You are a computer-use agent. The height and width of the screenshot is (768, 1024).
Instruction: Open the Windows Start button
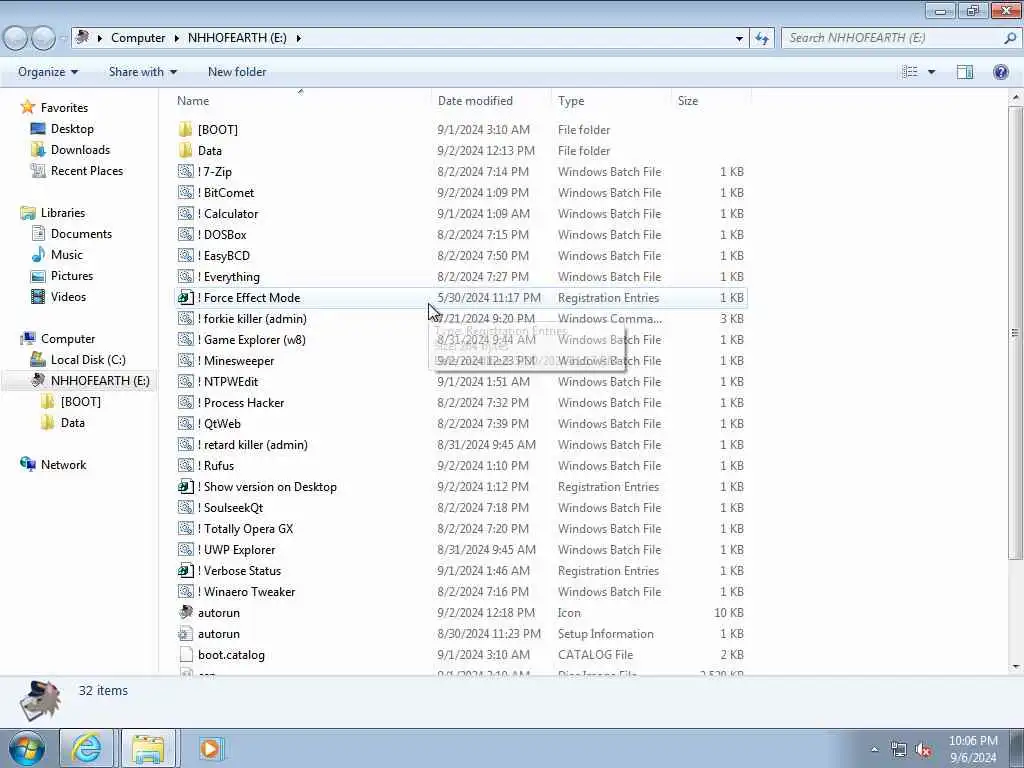click(x=27, y=748)
